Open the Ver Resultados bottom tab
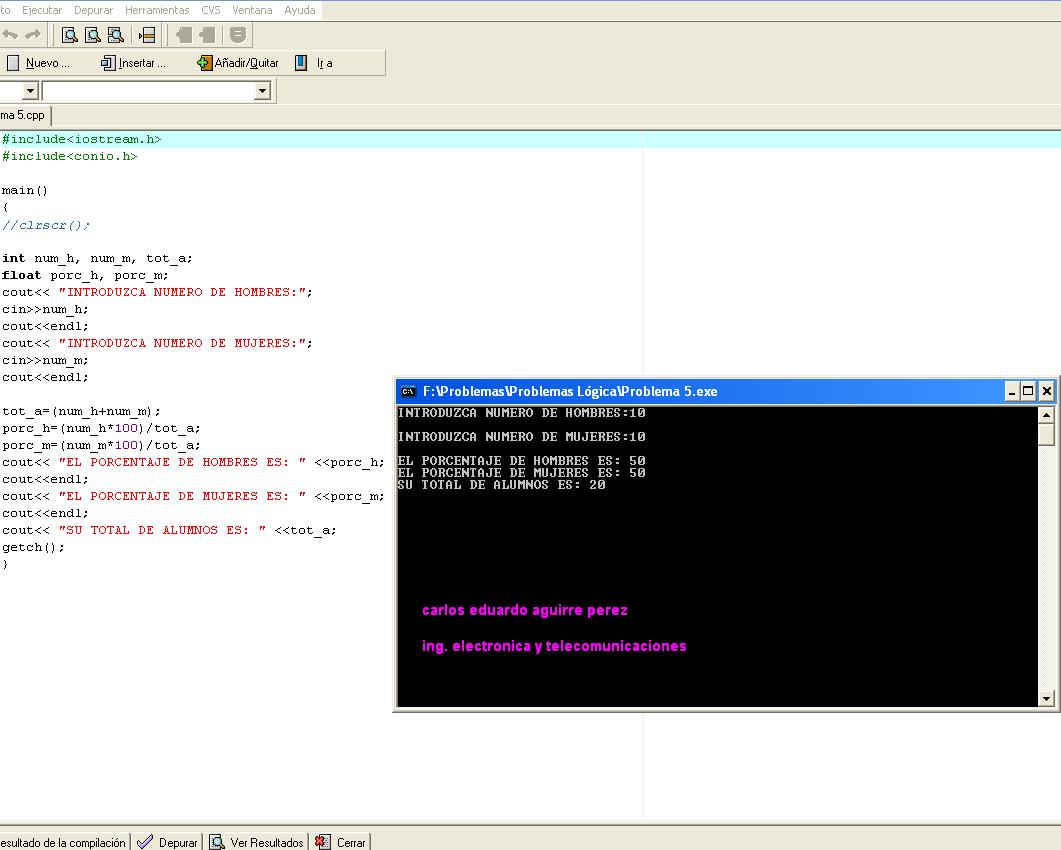 (257, 842)
